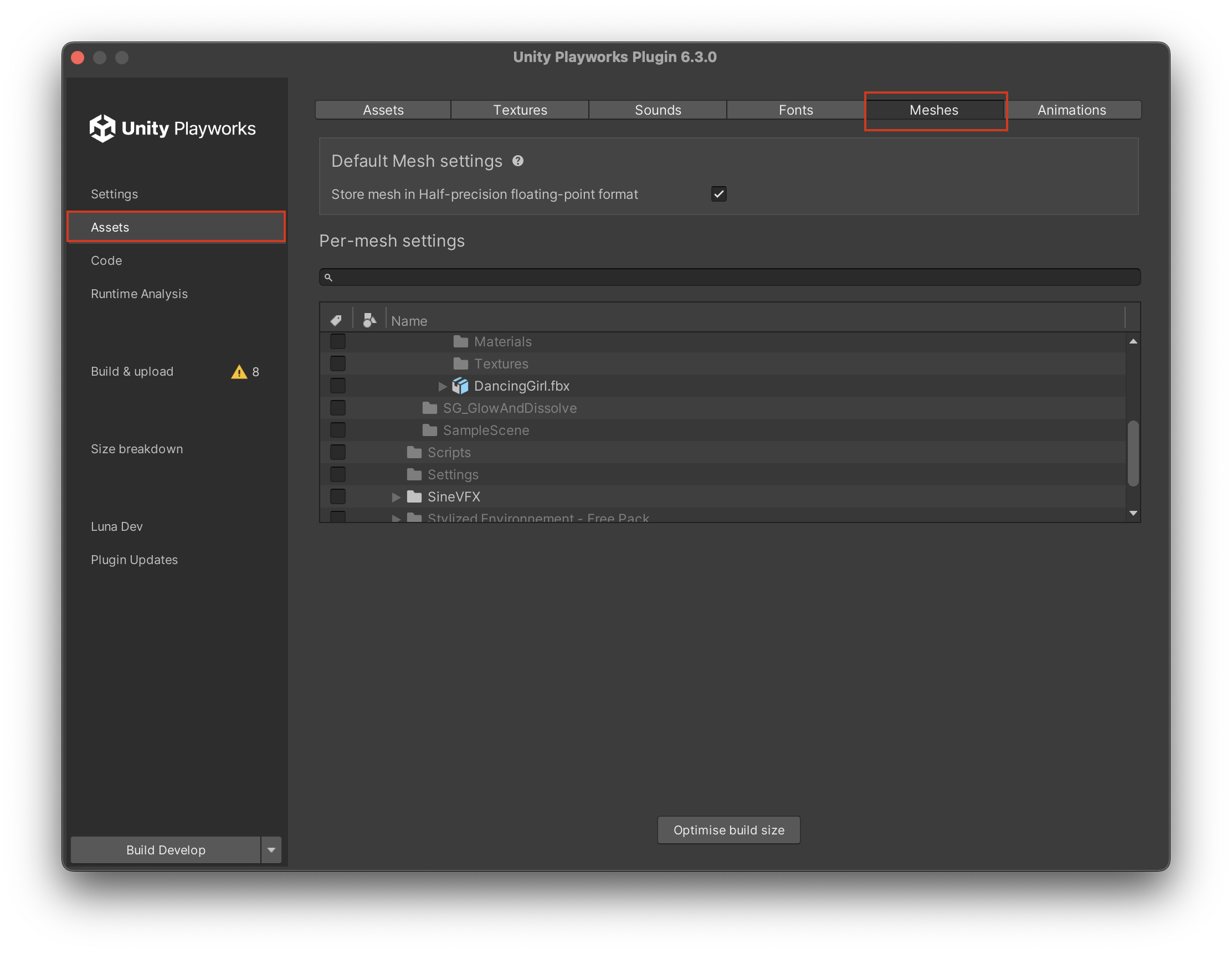This screenshot has height=953, width=1232.
Task: Open Runtime Analysis in the sidebar
Action: (140, 294)
